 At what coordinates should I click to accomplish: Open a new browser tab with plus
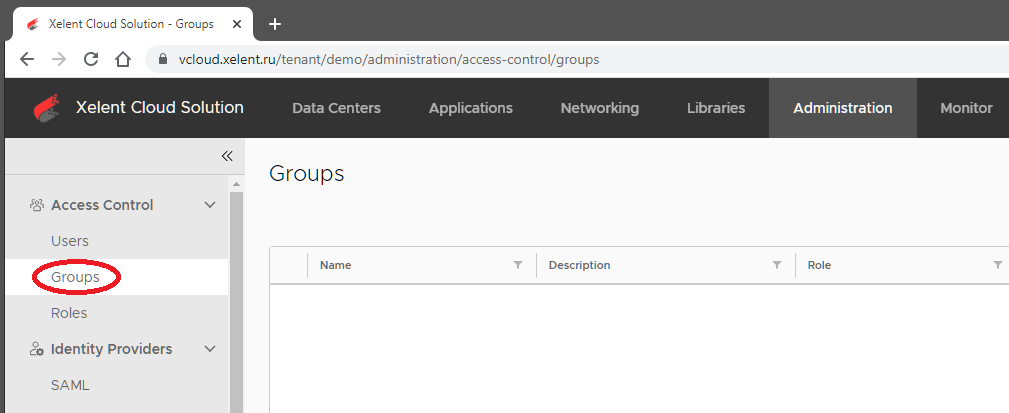(275, 24)
